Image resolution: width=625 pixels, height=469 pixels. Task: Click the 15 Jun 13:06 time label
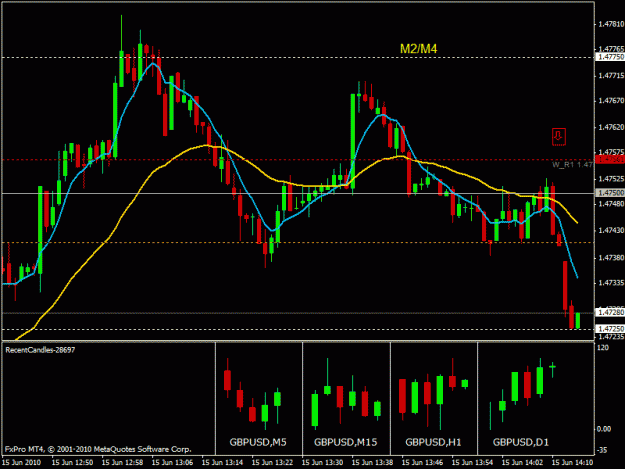(172, 462)
